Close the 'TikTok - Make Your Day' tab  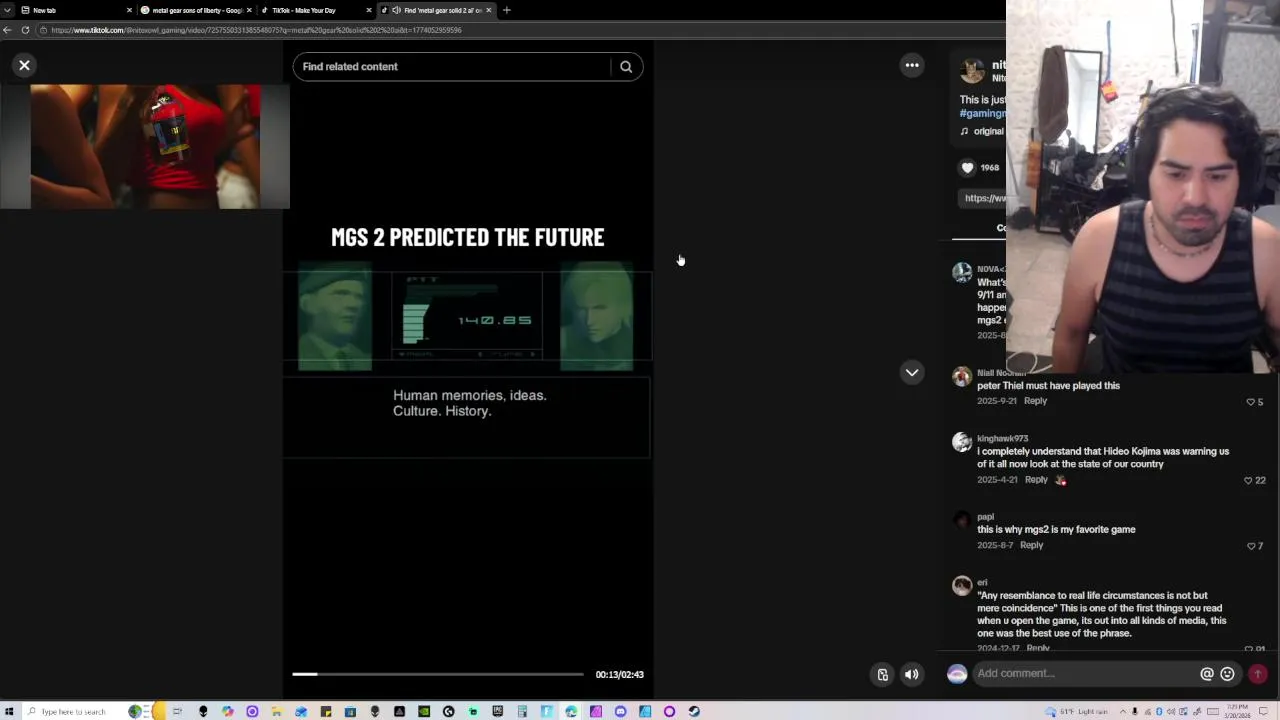click(369, 10)
